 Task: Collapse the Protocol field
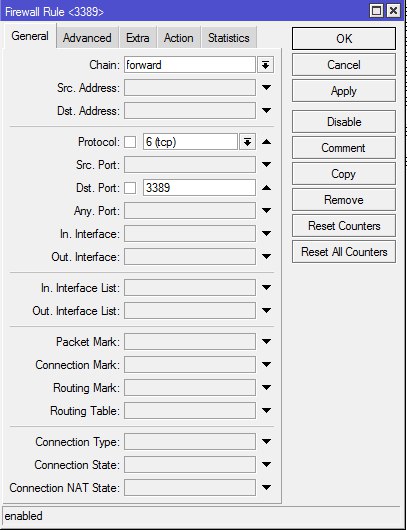point(266,142)
